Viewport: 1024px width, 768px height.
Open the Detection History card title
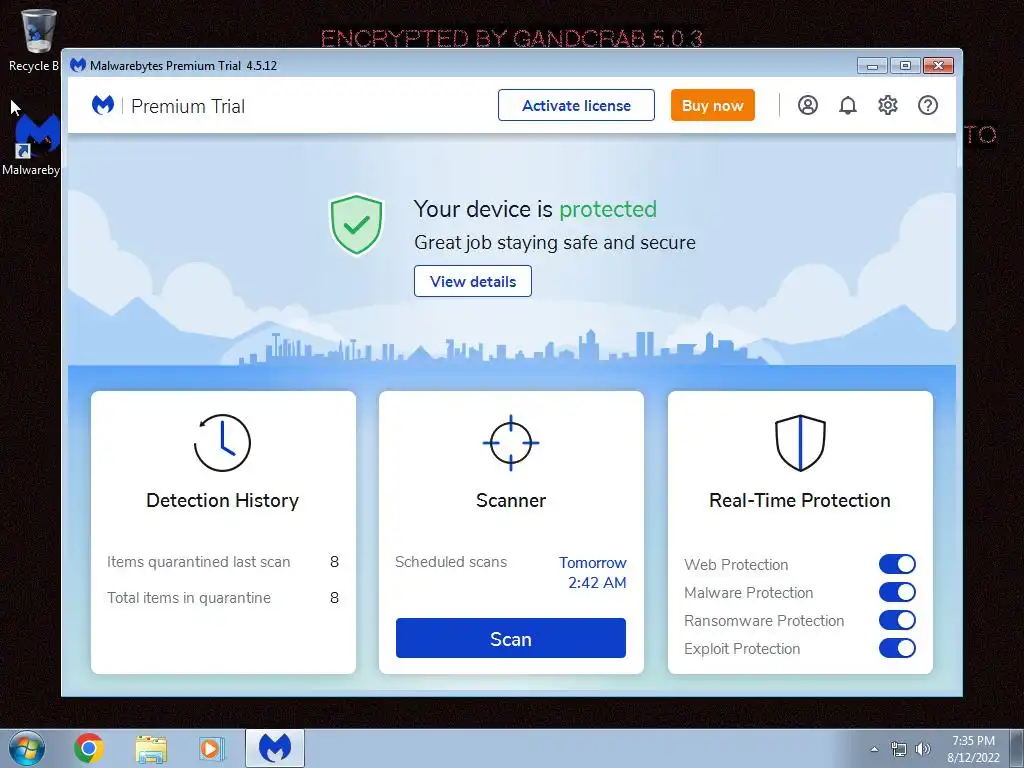point(223,500)
